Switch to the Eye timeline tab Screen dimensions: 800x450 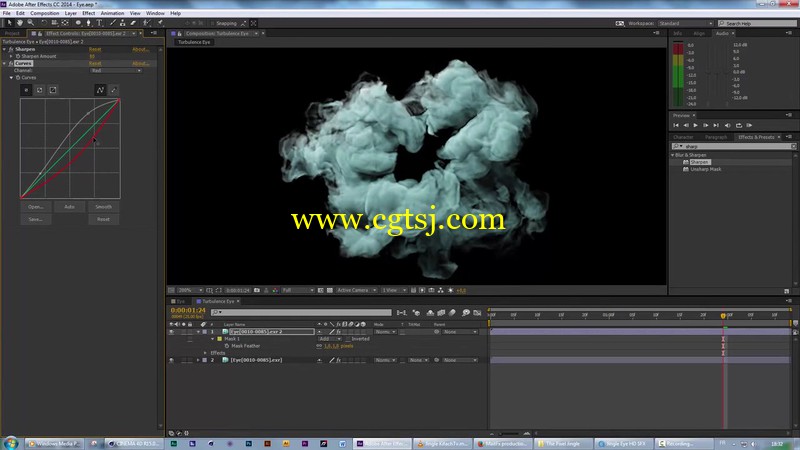[181, 302]
